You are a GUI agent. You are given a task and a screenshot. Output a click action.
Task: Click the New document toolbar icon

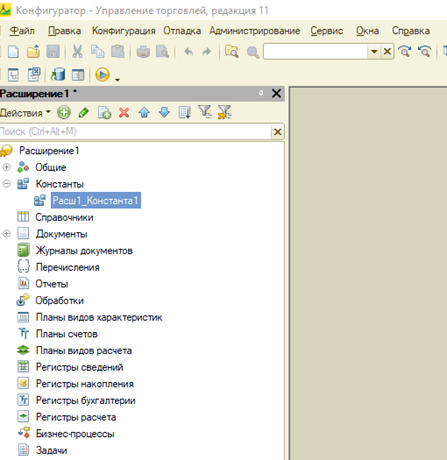tap(13, 52)
